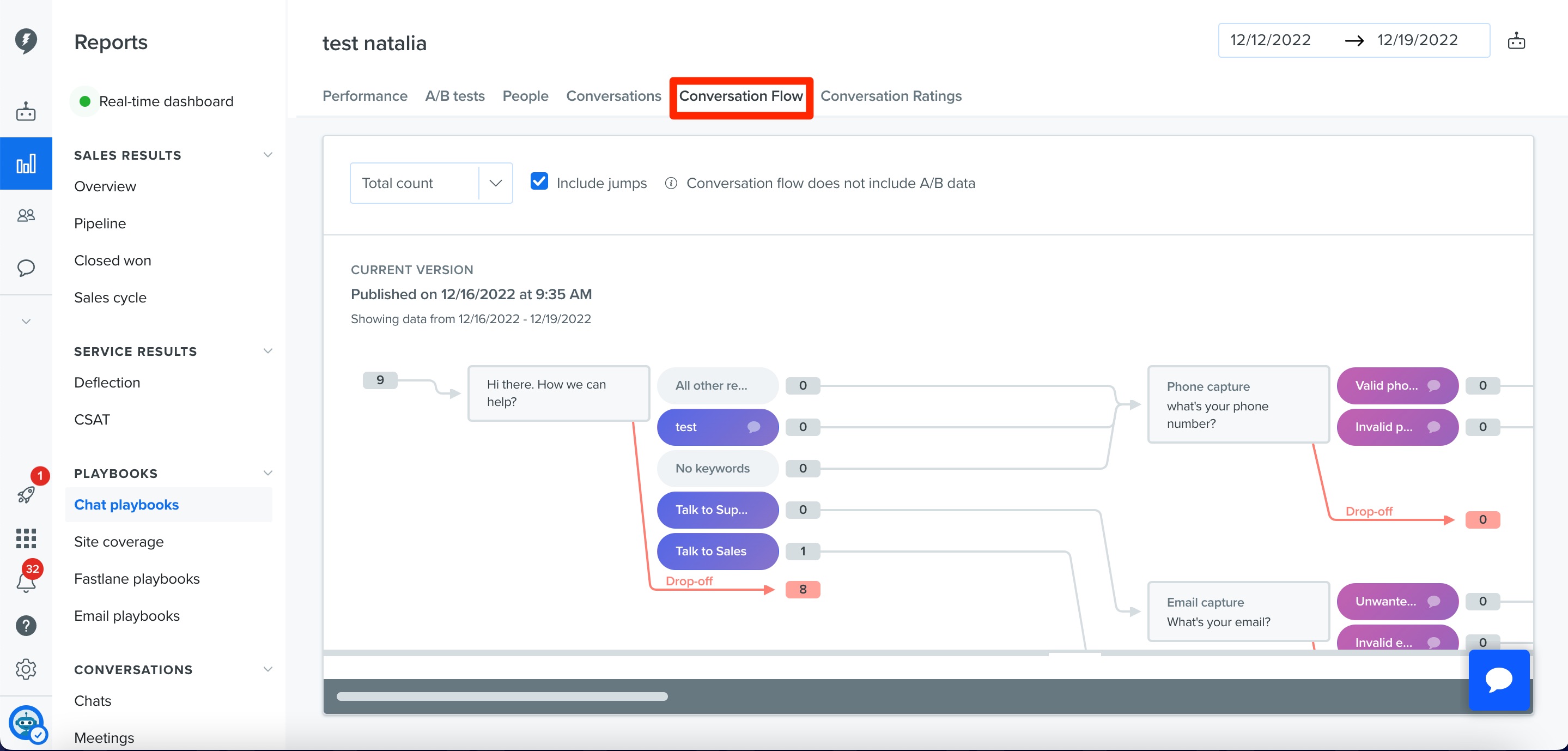This screenshot has width=1568, height=751.
Task: Open the Performance tab
Action: pos(364,95)
